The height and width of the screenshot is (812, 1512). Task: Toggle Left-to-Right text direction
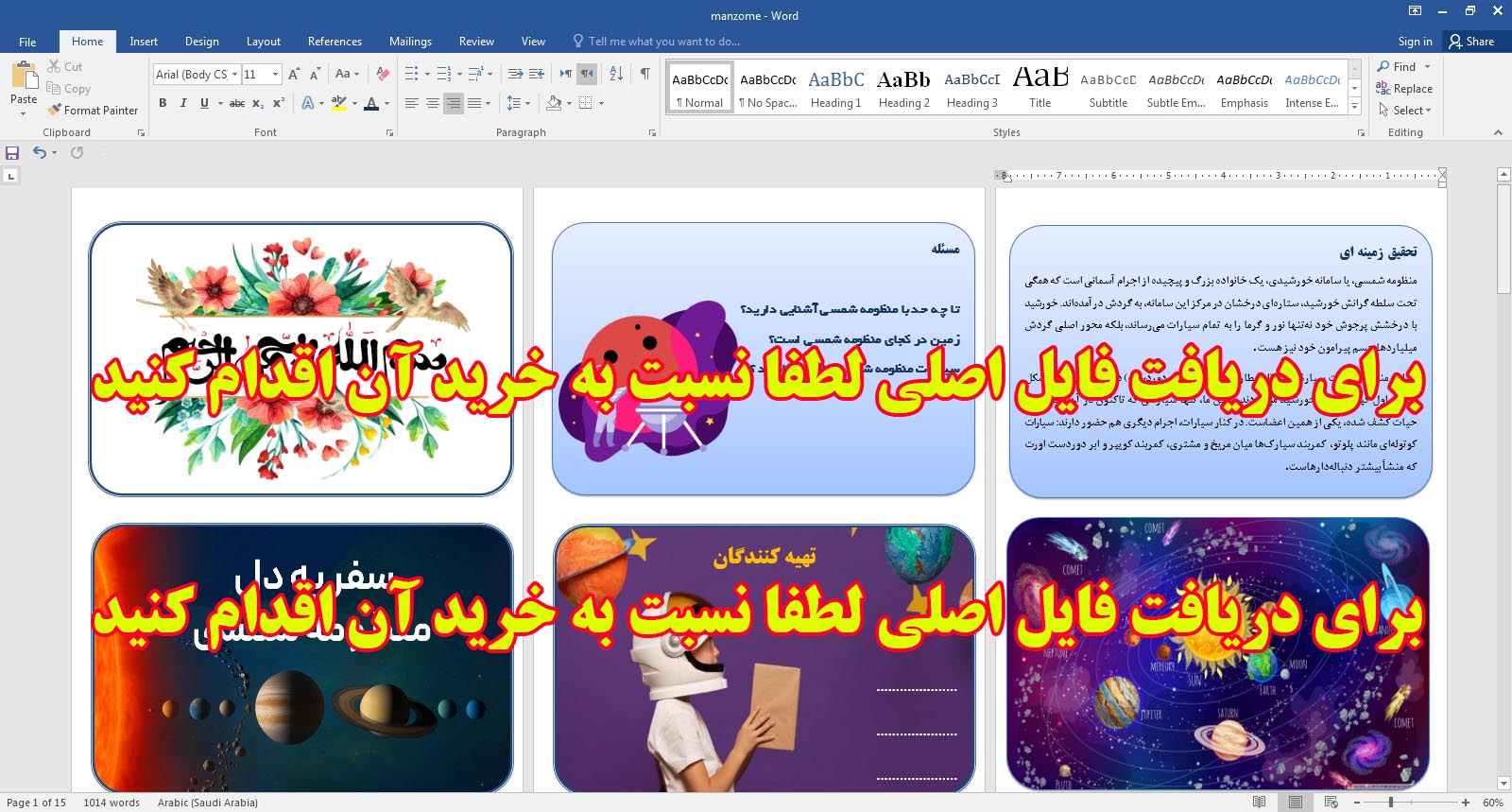point(565,74)
